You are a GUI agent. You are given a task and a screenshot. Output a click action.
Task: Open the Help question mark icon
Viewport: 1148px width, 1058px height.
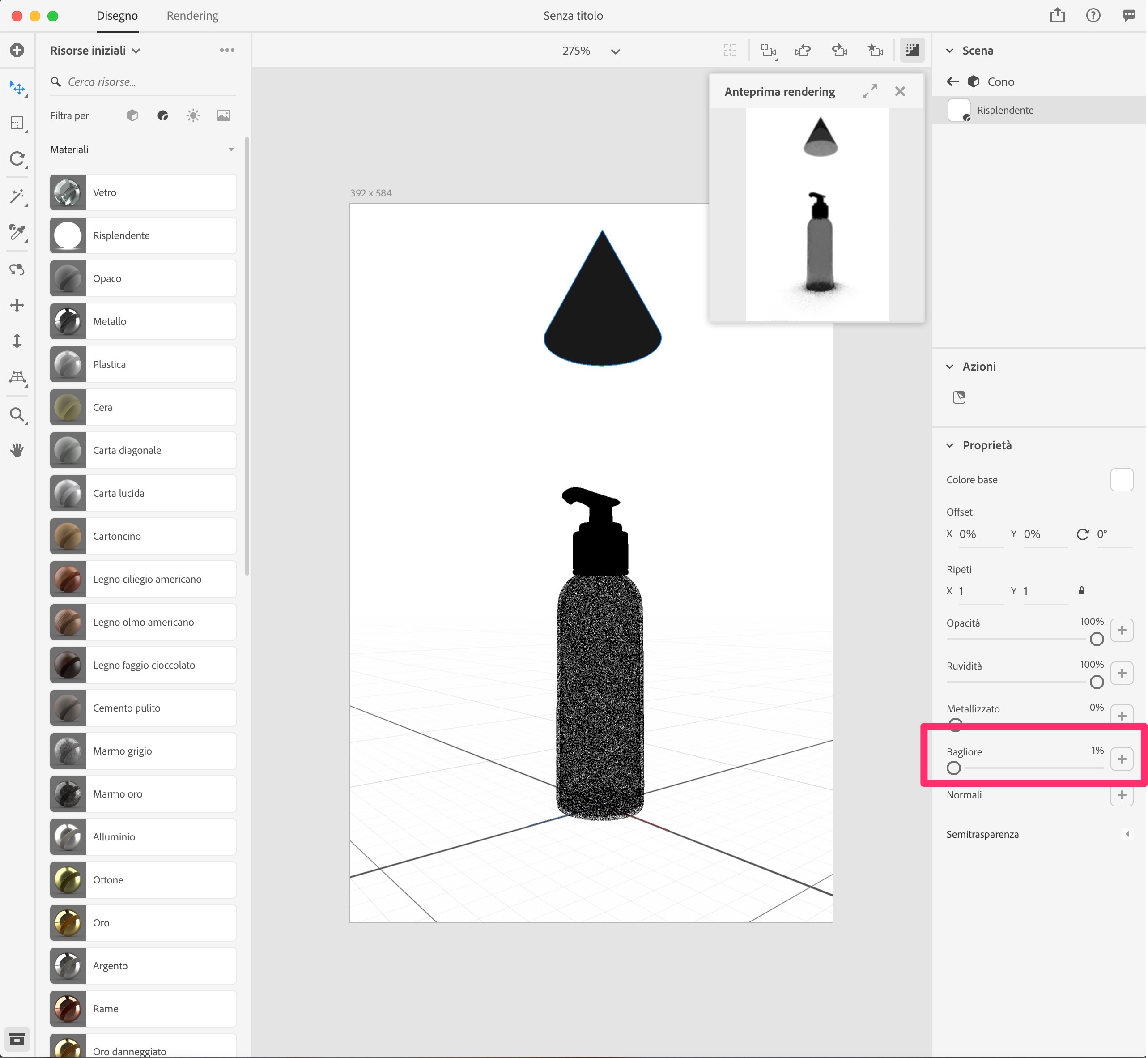pos(1093,16)
